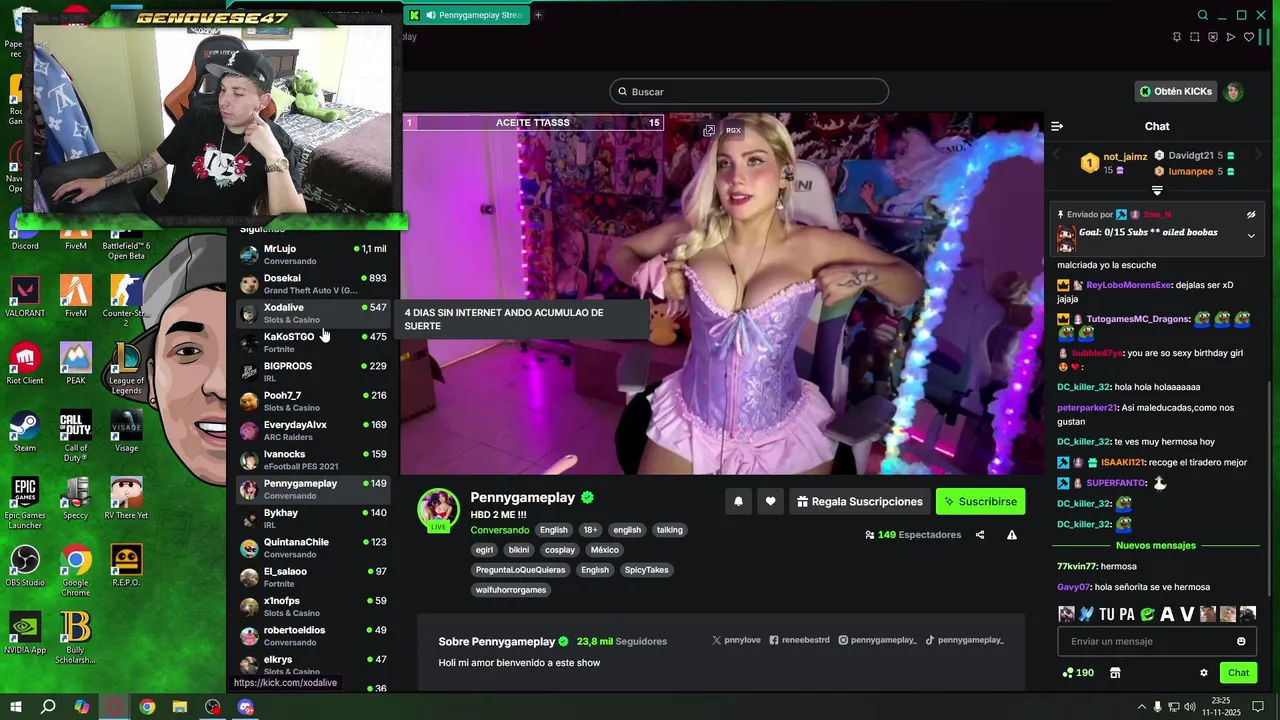Image resolution: width=1280 pixels, height=720 pixels.
Task: Open QuintanaChile channel in sidebar
Action: click(x=313, y=548)
